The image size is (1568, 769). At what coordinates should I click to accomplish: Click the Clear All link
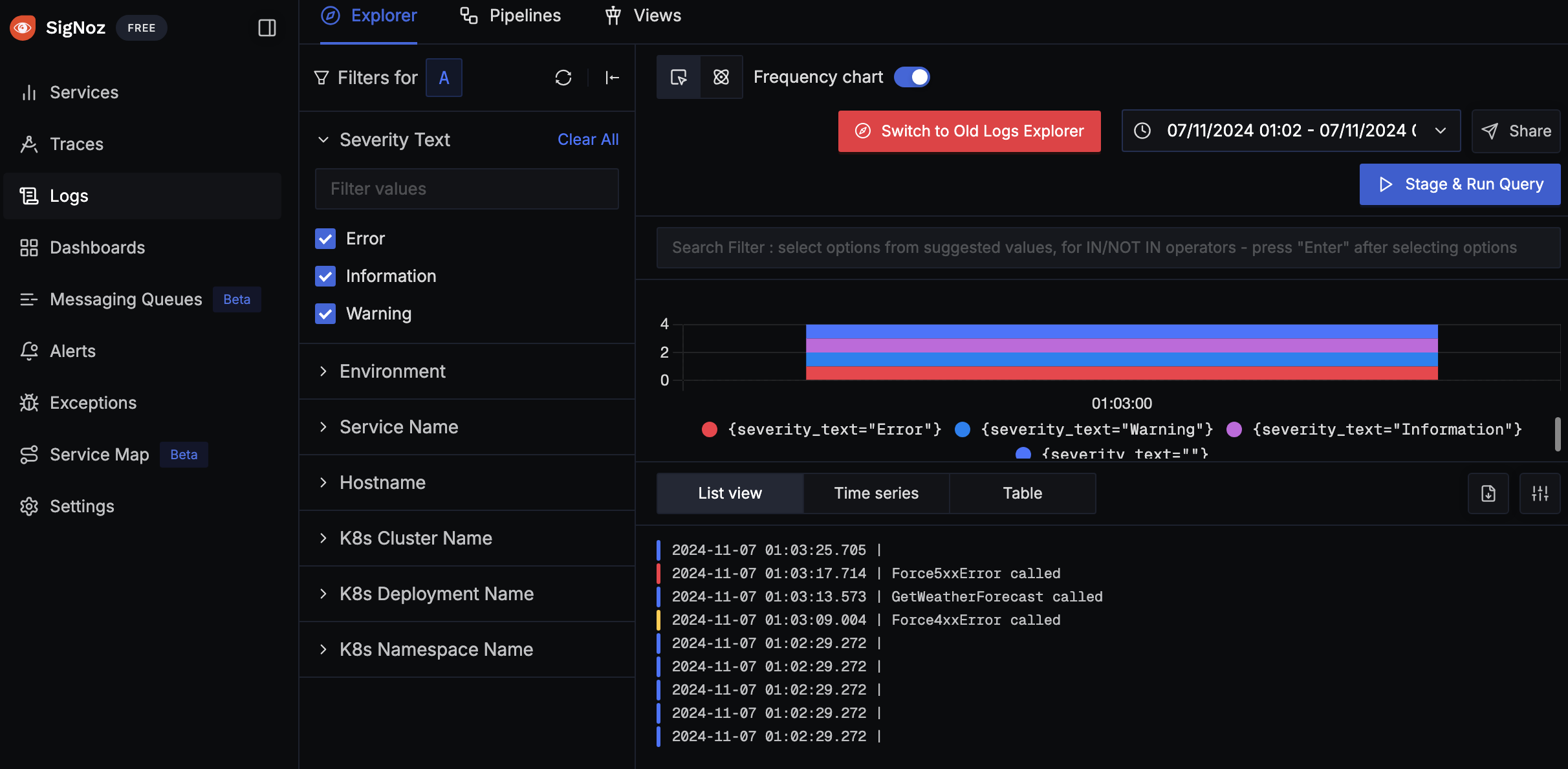587,140
